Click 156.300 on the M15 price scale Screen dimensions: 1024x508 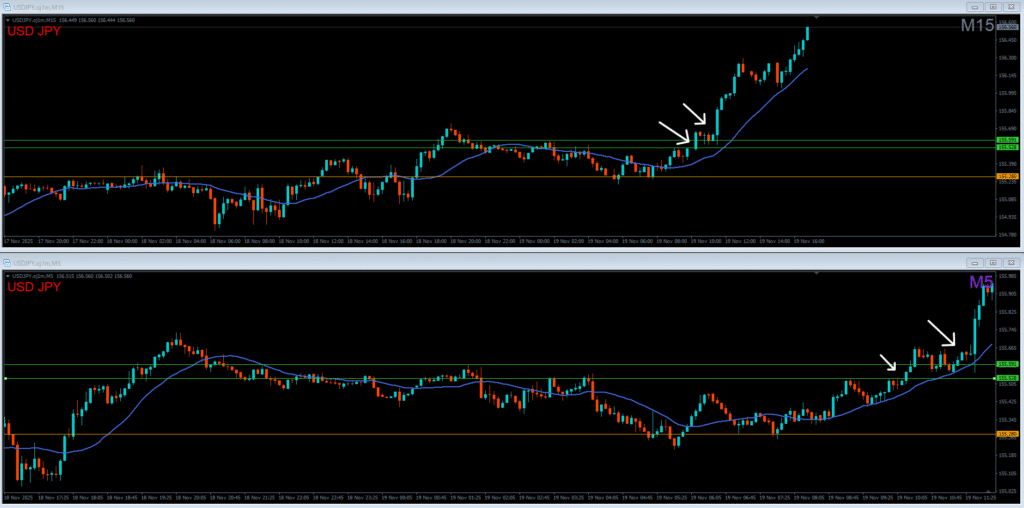[x=1007, y=57]
